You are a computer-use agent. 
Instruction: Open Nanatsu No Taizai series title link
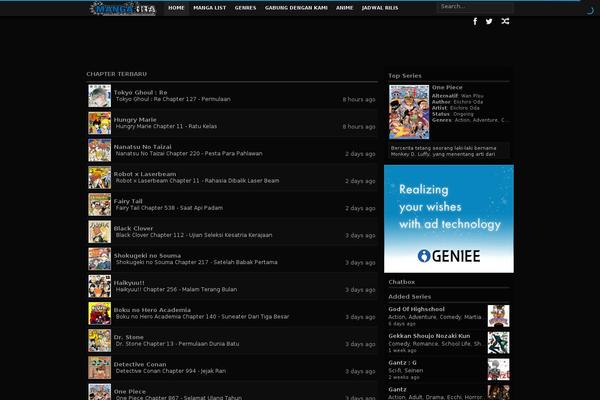(142, 147)
